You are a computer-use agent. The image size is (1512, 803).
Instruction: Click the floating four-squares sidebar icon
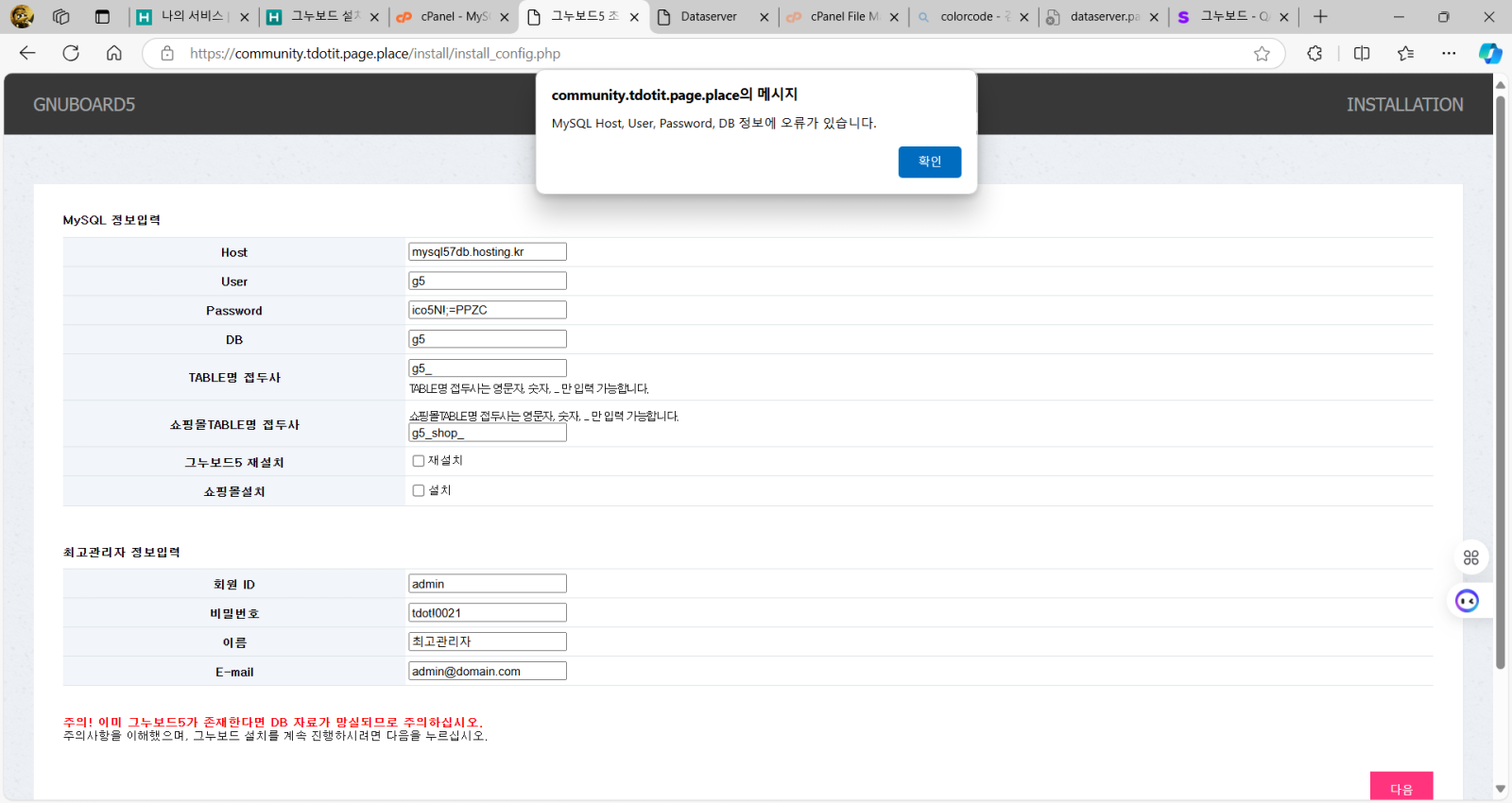1471,557
